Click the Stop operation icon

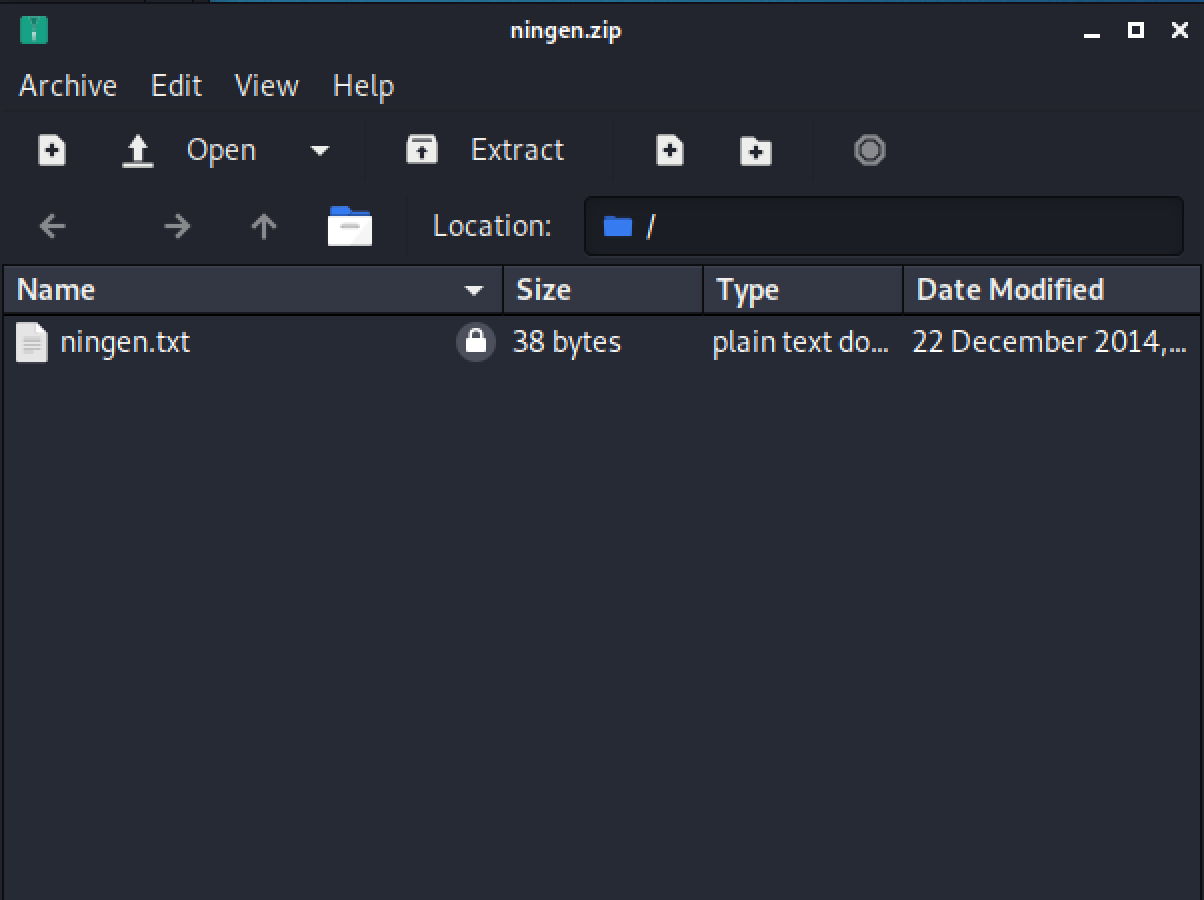pos(869,150)
